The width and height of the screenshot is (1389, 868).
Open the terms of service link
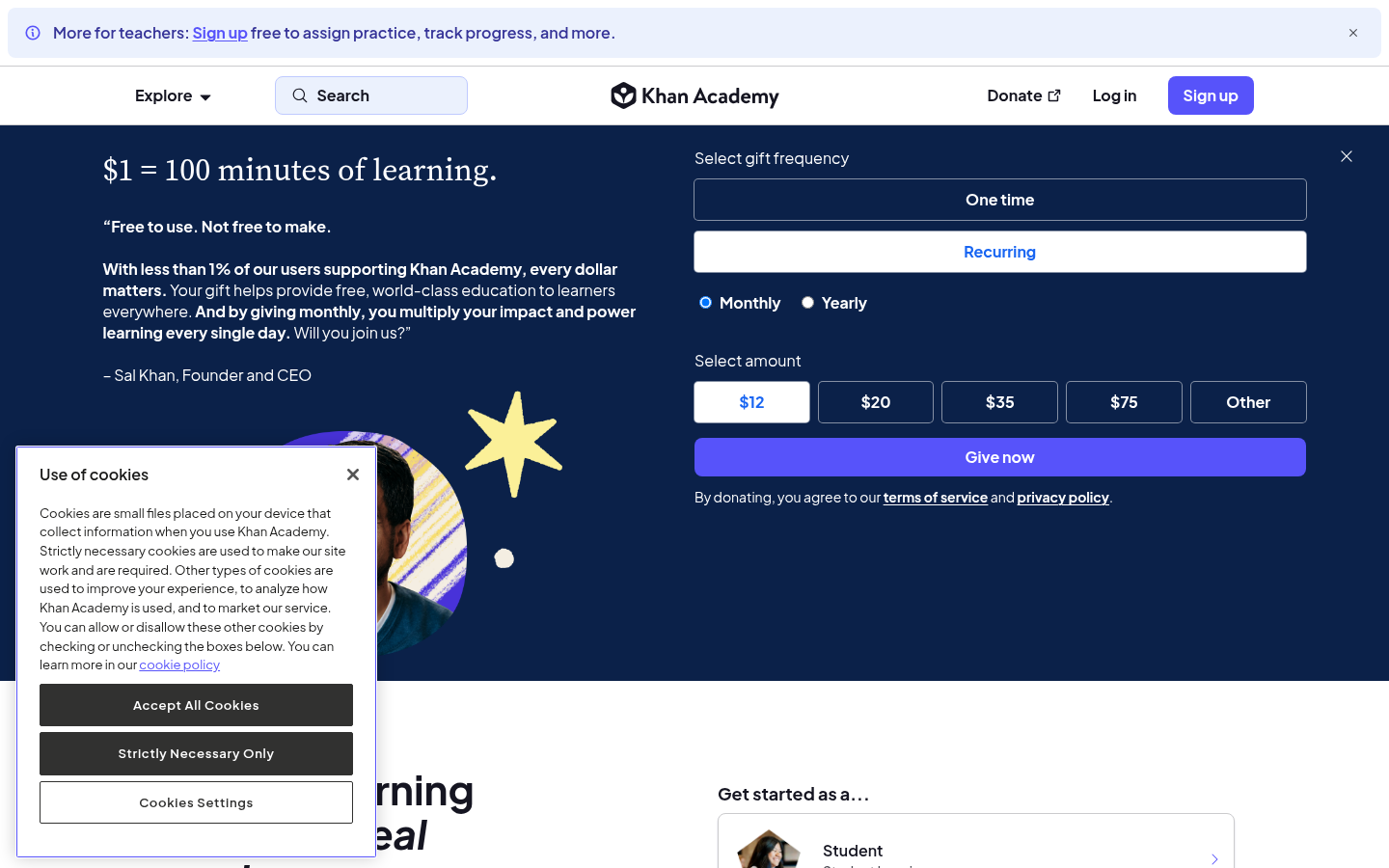click(936, 498)
